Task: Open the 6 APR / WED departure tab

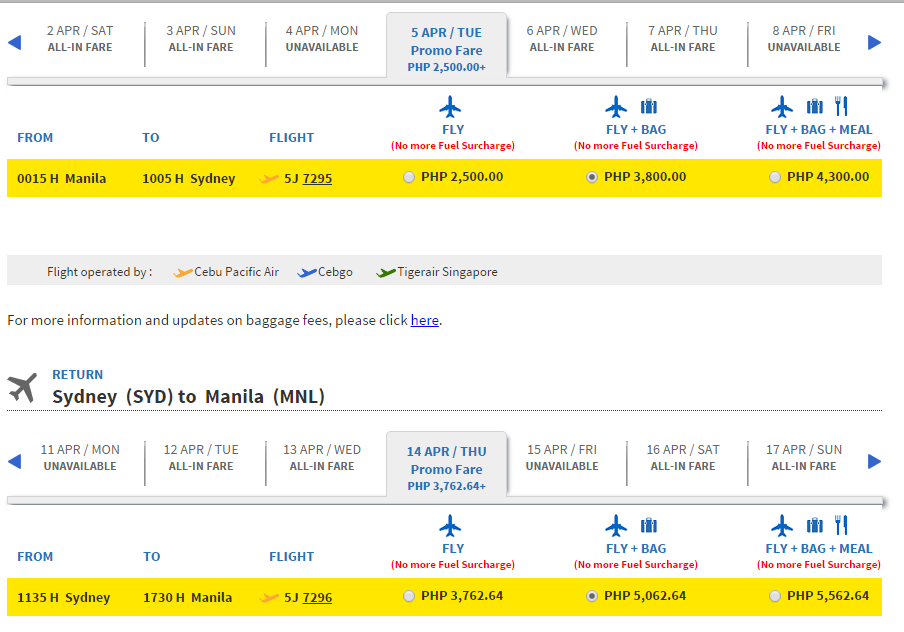Action: click(562, 39)
